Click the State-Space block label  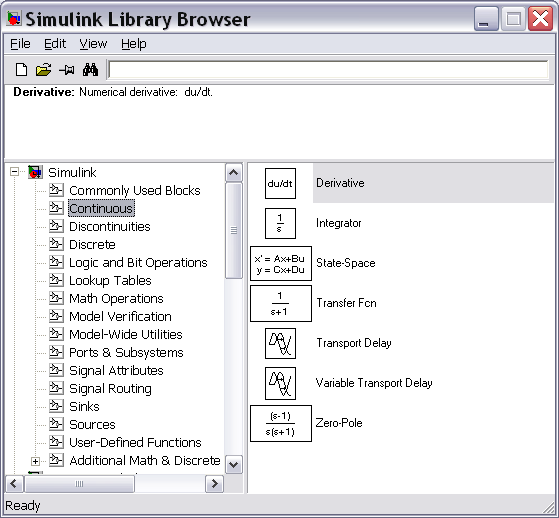pos(345,263)
